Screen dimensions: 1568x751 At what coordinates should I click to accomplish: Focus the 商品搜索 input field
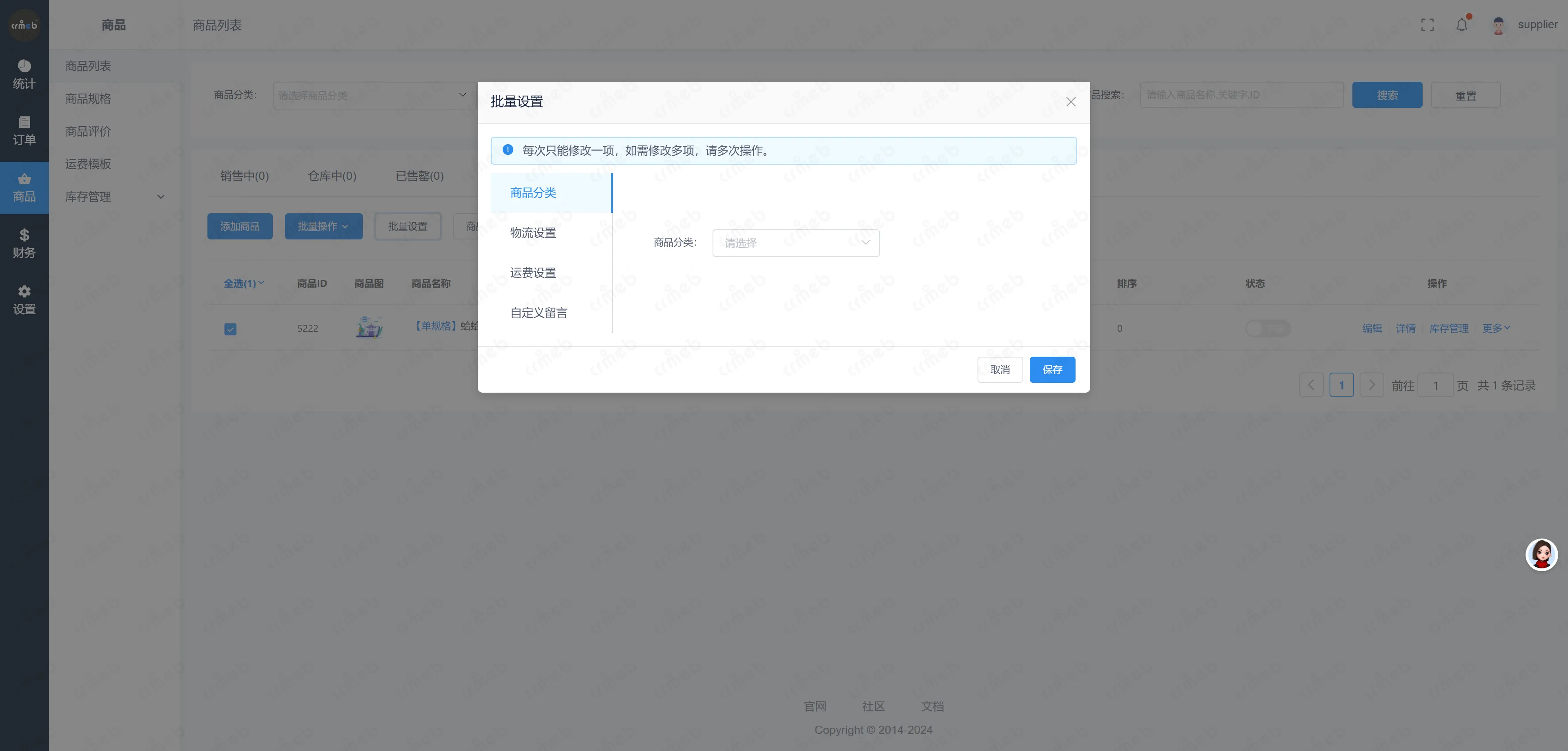click(x=1242, y=95)
